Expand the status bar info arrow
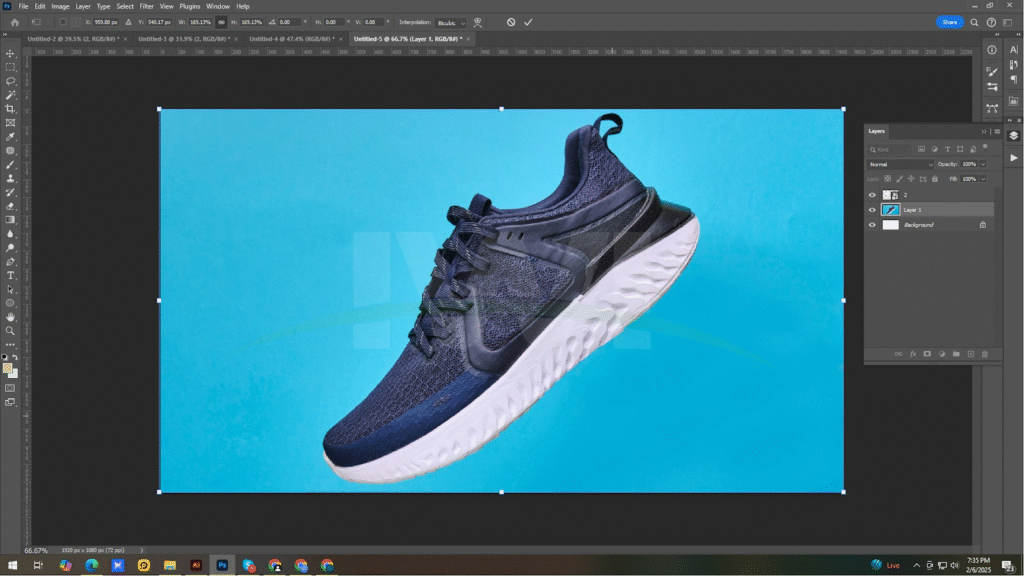 (x=142, y=551)
